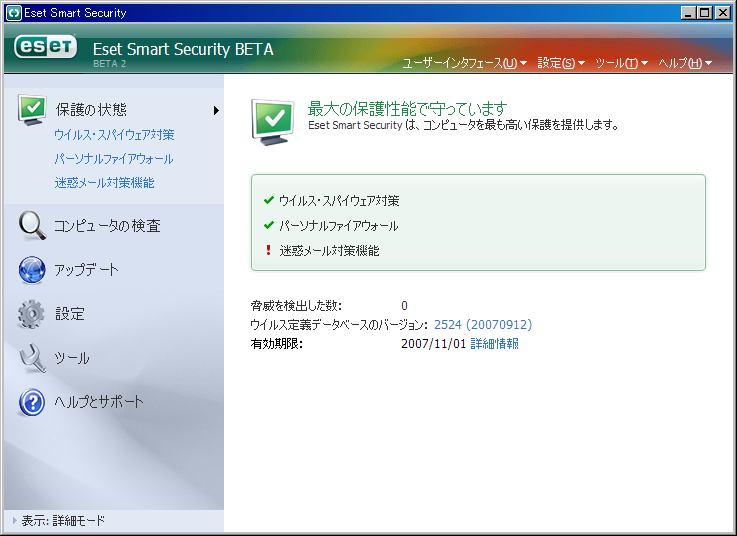The image size is (737, 536).
Task: Open the 設定(S) menu in header
Action: 561,63
